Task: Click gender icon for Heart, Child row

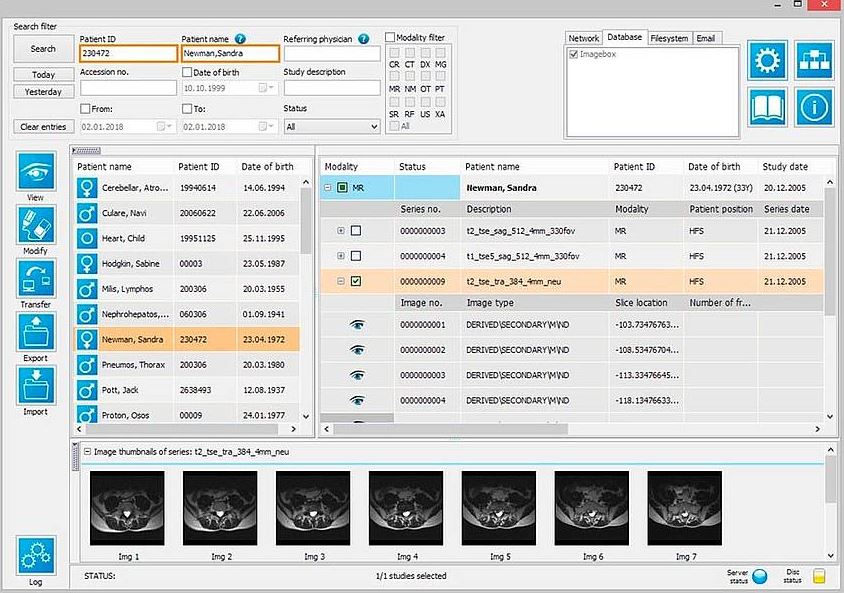Action: (x=87, y=238)
